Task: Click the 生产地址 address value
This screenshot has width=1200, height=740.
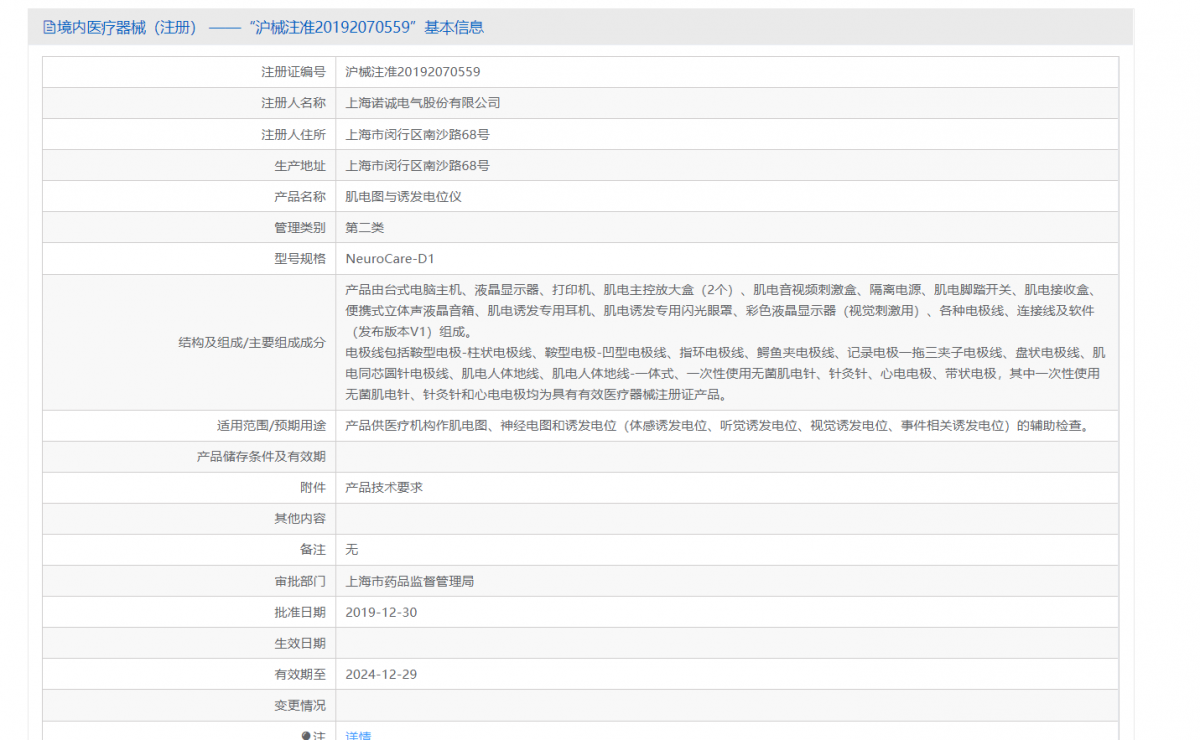Action: (x=417, y=165)
